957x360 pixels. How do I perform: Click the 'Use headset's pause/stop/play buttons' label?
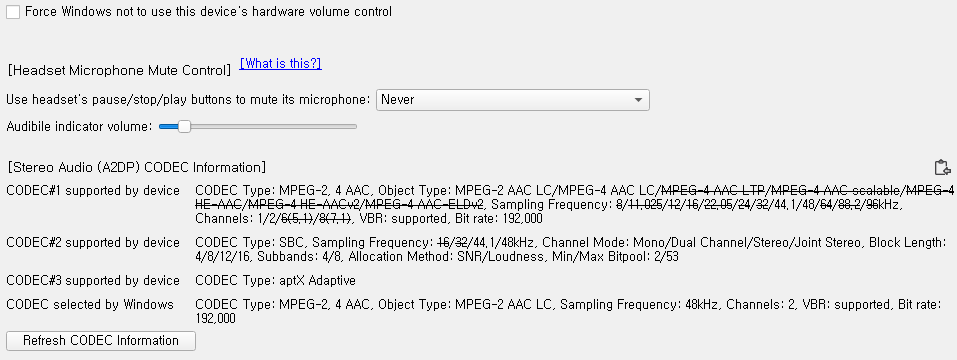188,99
